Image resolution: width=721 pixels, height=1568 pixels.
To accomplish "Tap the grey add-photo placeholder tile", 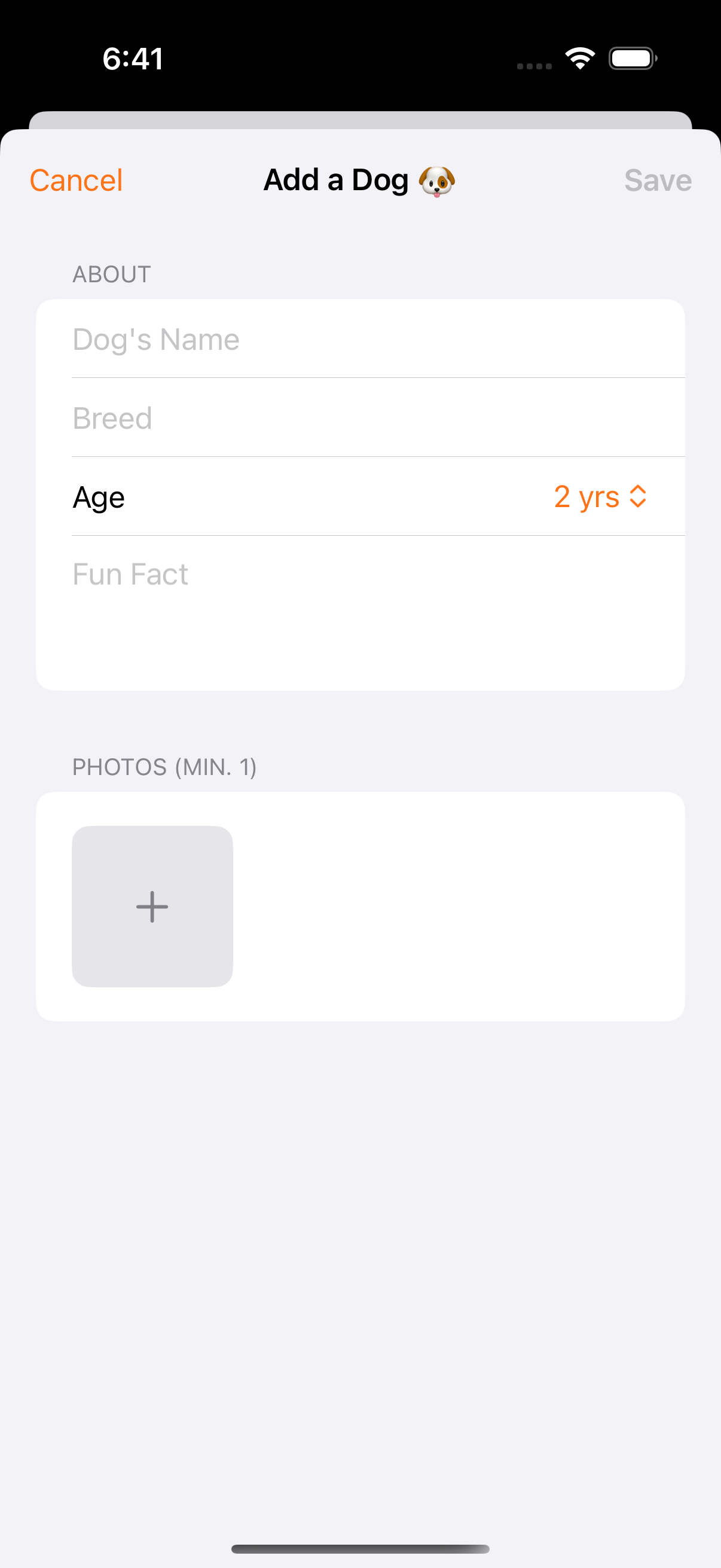I will pyautogui.click(x=152, y=907).
